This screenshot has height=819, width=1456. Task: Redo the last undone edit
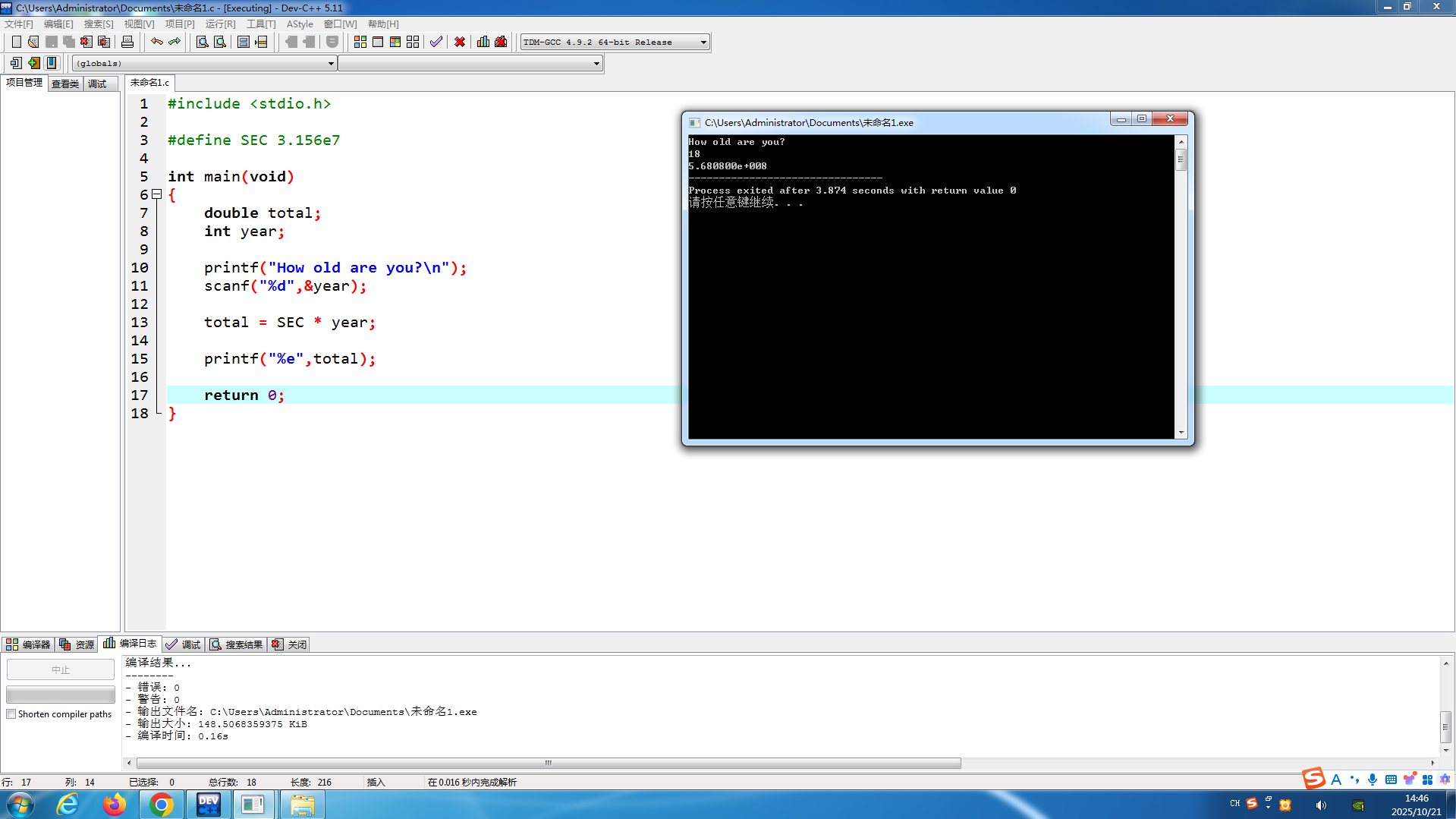pyautogui.click(x=175, y=42)
